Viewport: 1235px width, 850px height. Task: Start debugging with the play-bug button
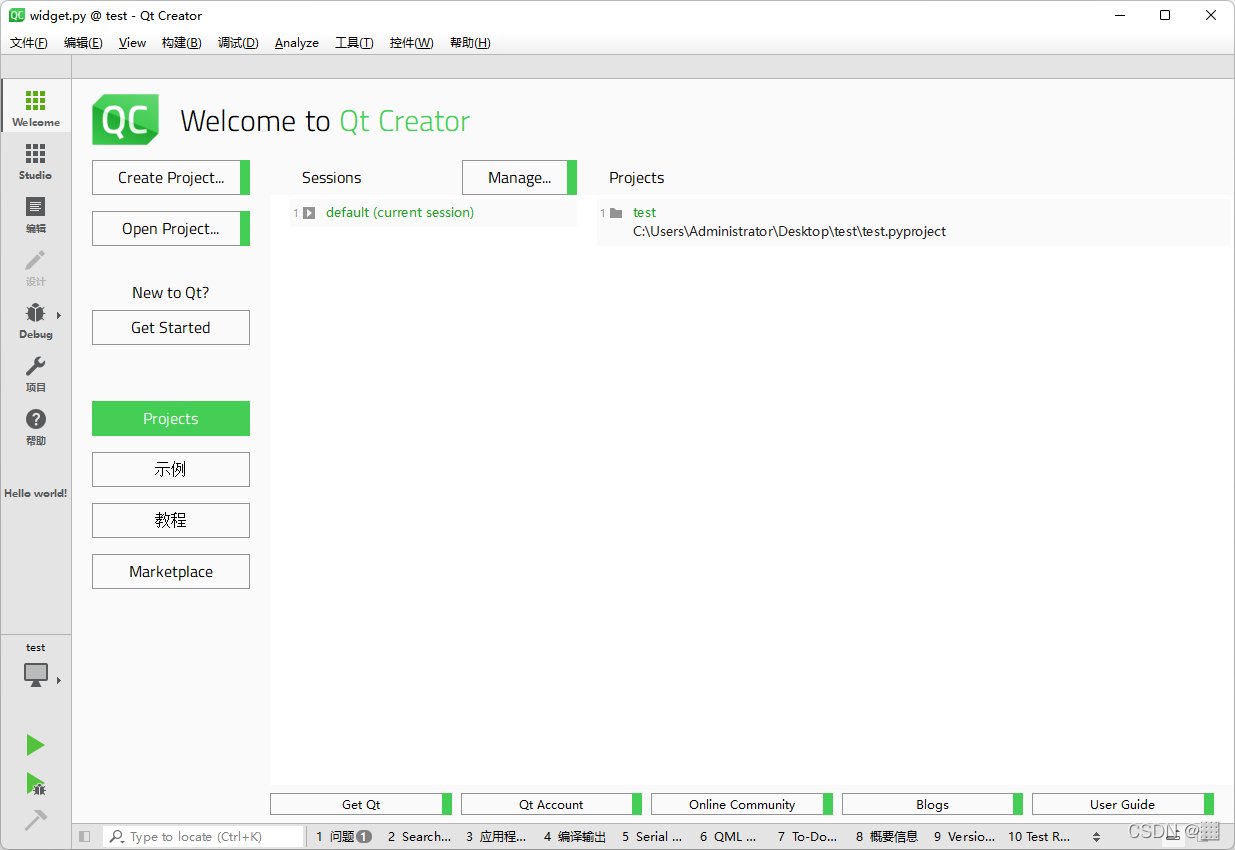(x=36, y=783)
